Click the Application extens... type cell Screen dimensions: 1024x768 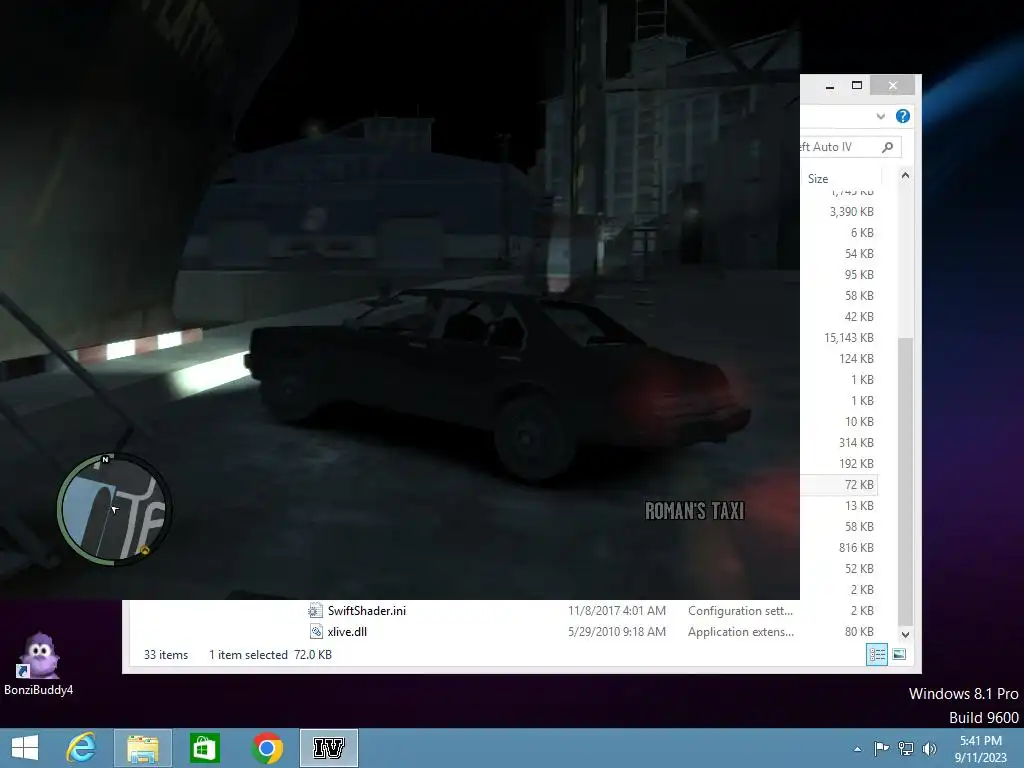741,632
